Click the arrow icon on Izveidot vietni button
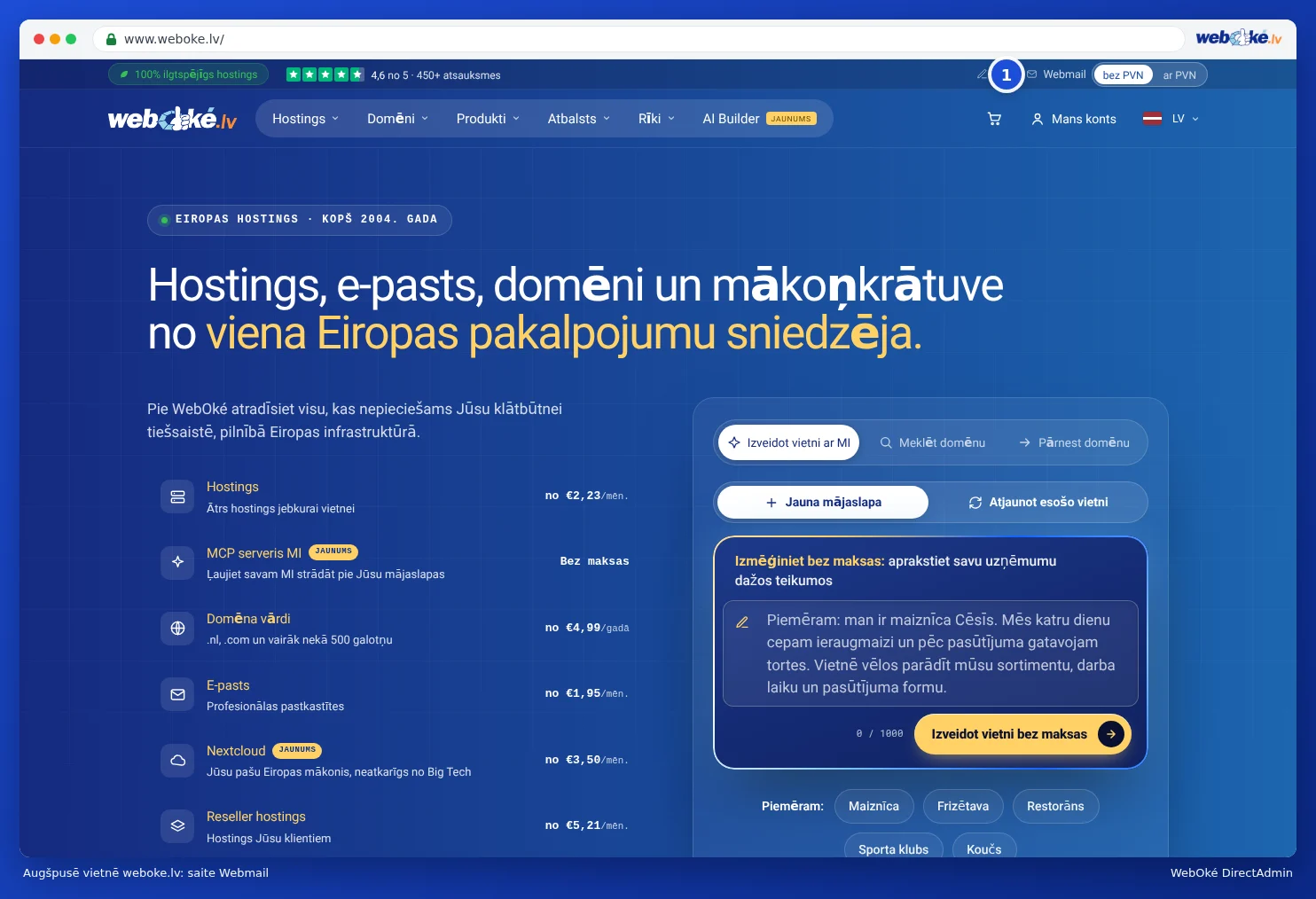 [1111, 734]
